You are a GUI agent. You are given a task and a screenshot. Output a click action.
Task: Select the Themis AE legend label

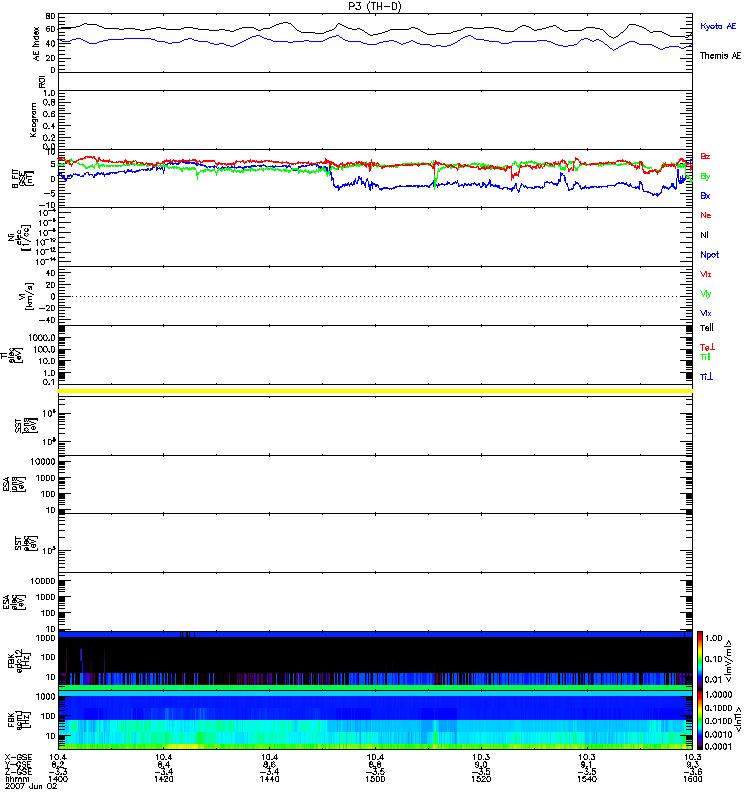click(720, 56)
